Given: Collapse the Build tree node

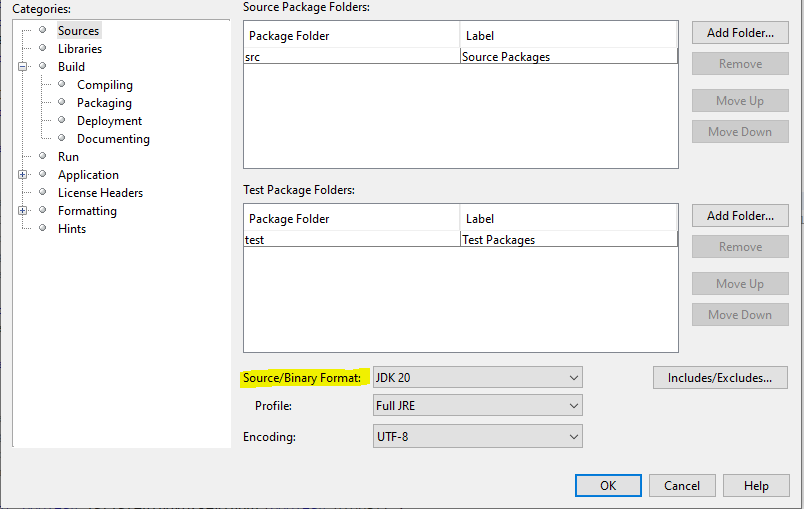Looking at the screenshot, I should 23,67.
